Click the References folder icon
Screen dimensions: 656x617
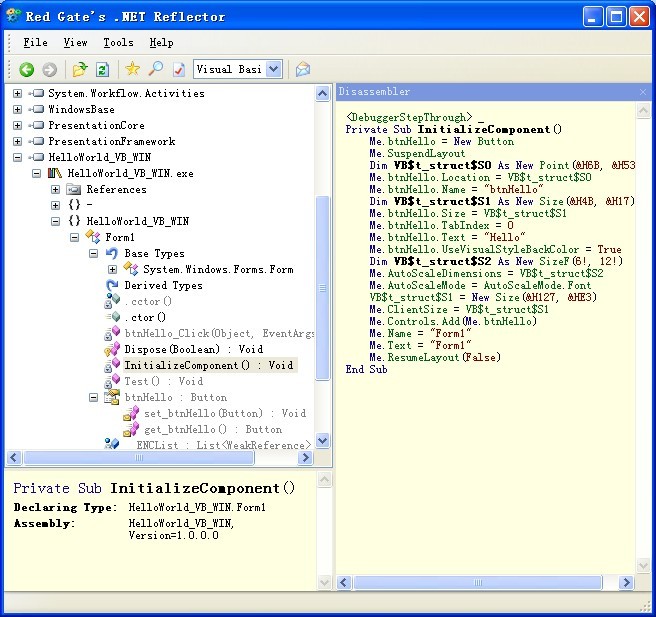[x=74, y=189]
